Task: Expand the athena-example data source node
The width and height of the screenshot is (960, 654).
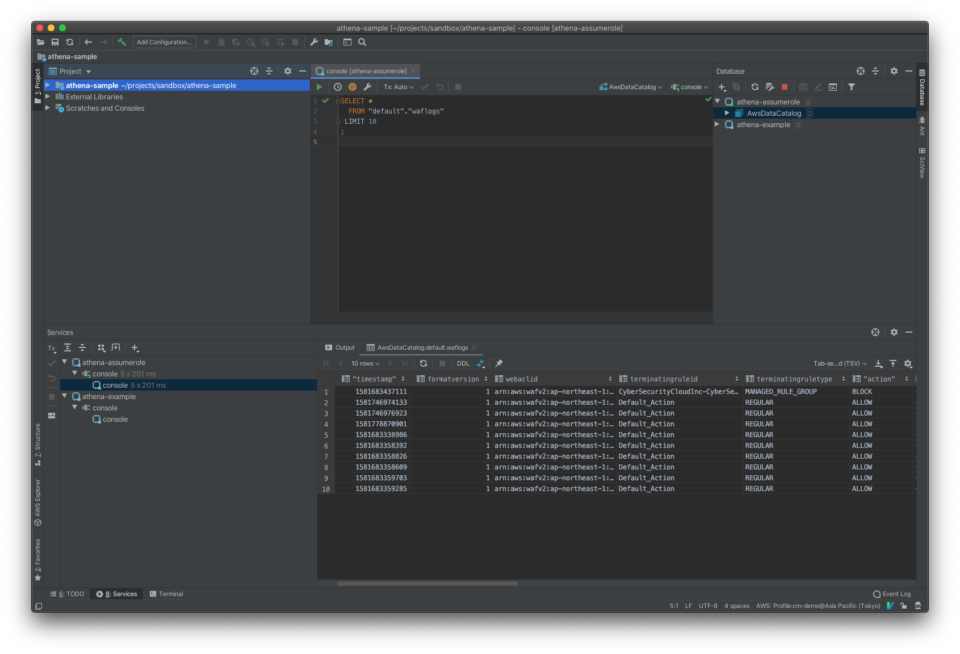Action: tap(718, 124)
